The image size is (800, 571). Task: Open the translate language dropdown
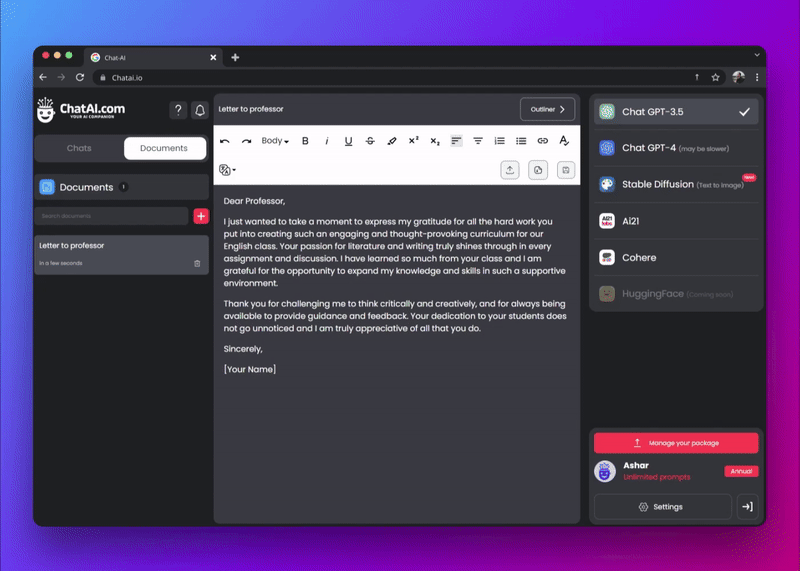coord(228,170)
